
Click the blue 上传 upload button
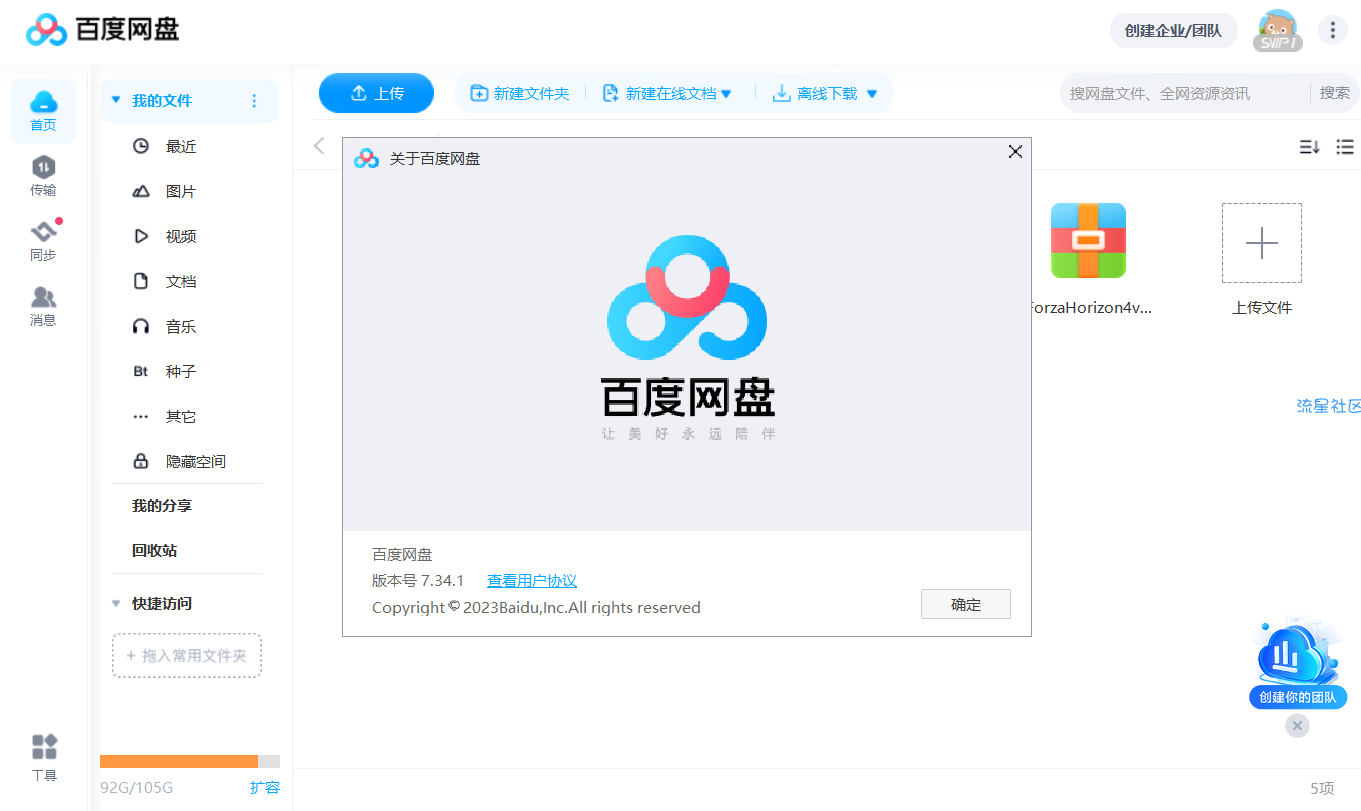click(x=376, y=93)
